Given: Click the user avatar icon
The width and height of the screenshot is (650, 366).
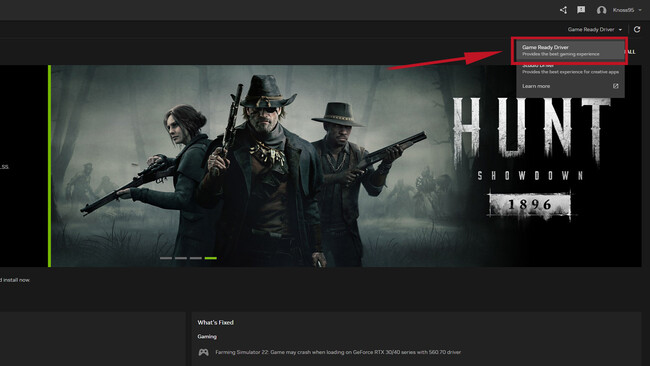Looking at the screenshot, I should point(601,10).
